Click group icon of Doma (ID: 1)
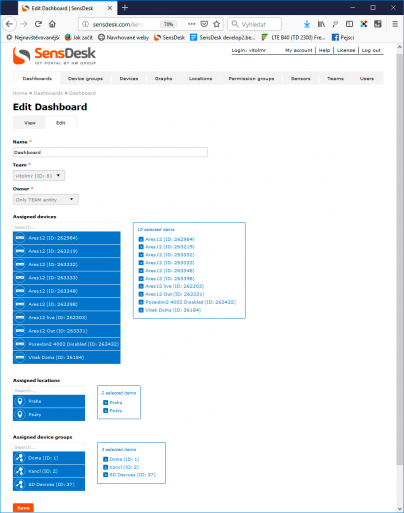Viewport: 404px width, 513px height. point(20,458)
